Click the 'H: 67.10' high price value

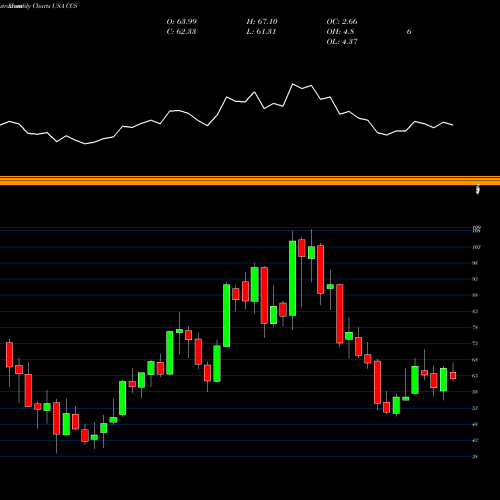262,22
